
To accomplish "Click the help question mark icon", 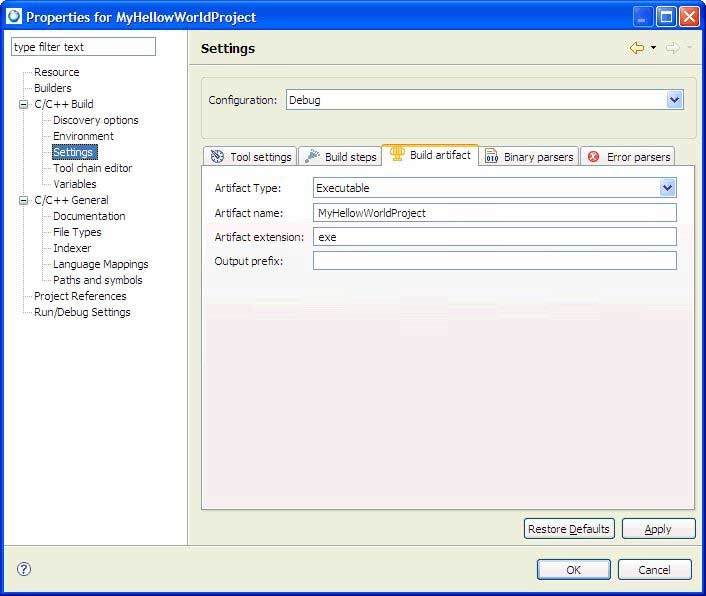I will point(24,569).
